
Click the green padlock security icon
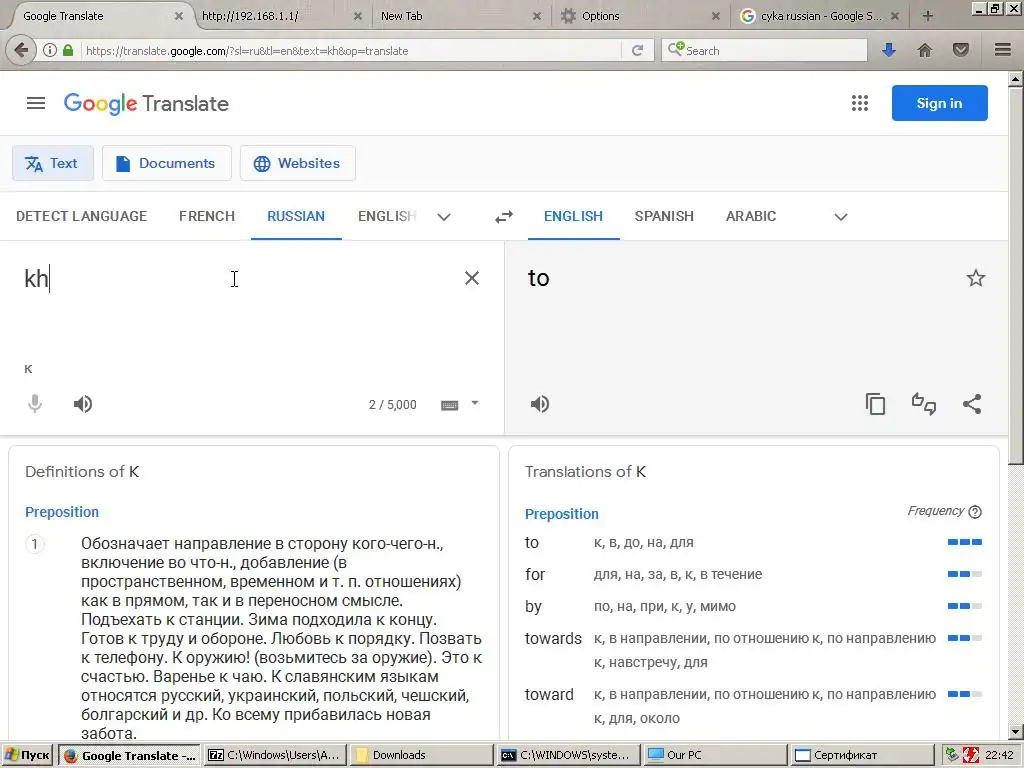[x=68, y=50]
